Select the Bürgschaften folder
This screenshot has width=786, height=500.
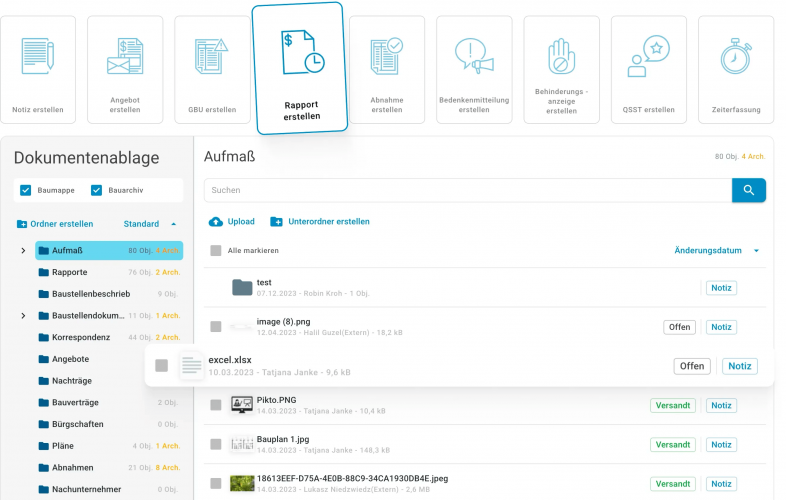(x=109, y=424)
